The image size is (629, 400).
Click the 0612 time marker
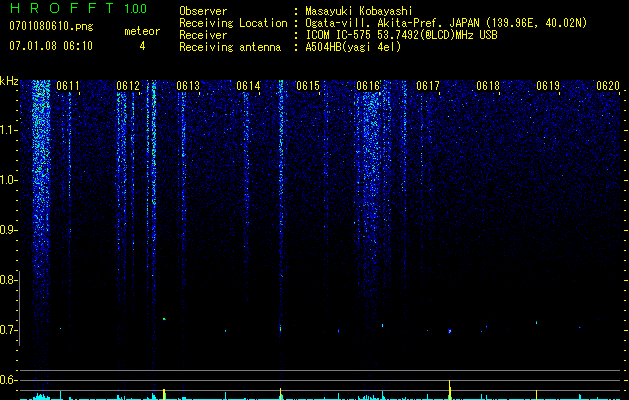click(x=128, y=86)
